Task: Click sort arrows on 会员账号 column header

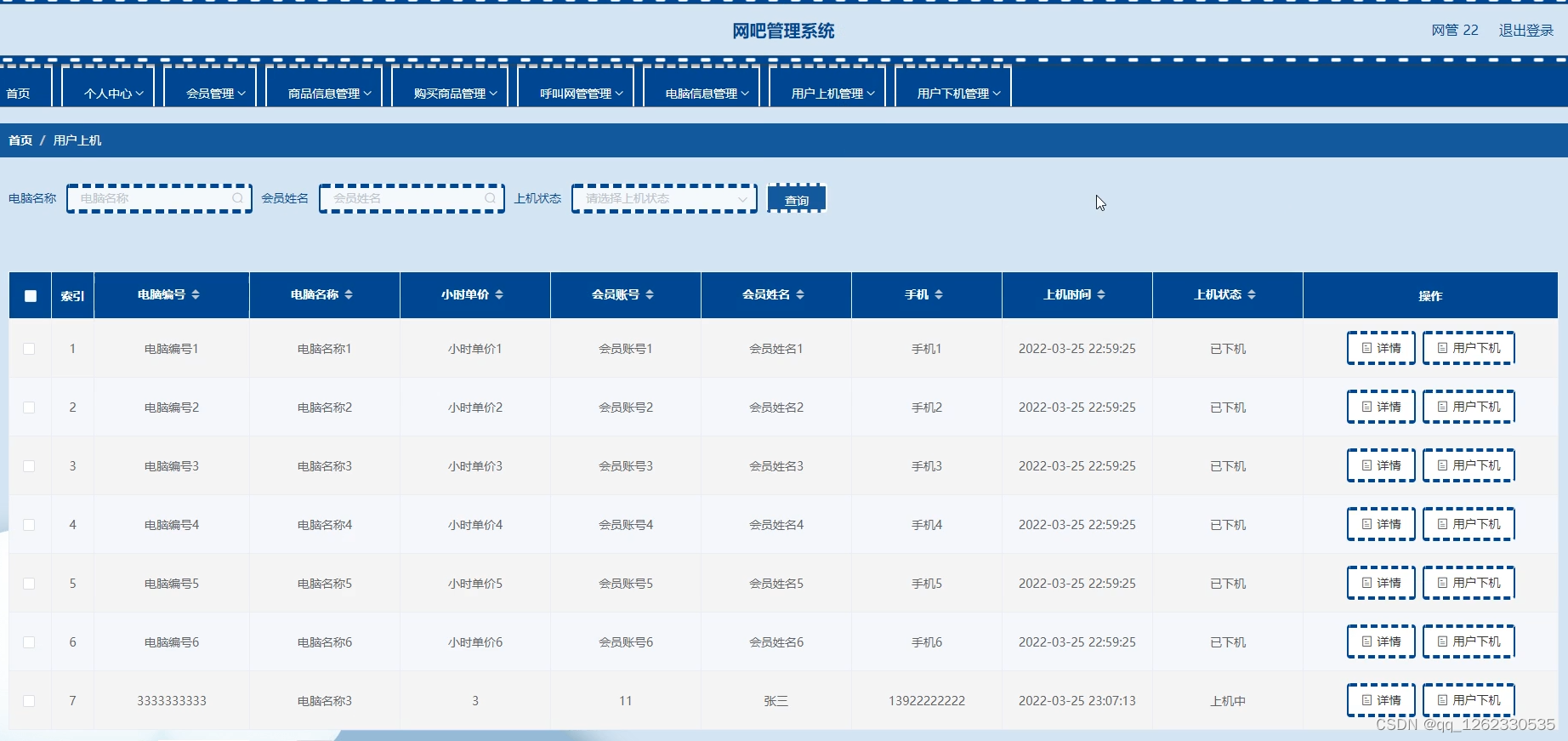Action: 650,294
